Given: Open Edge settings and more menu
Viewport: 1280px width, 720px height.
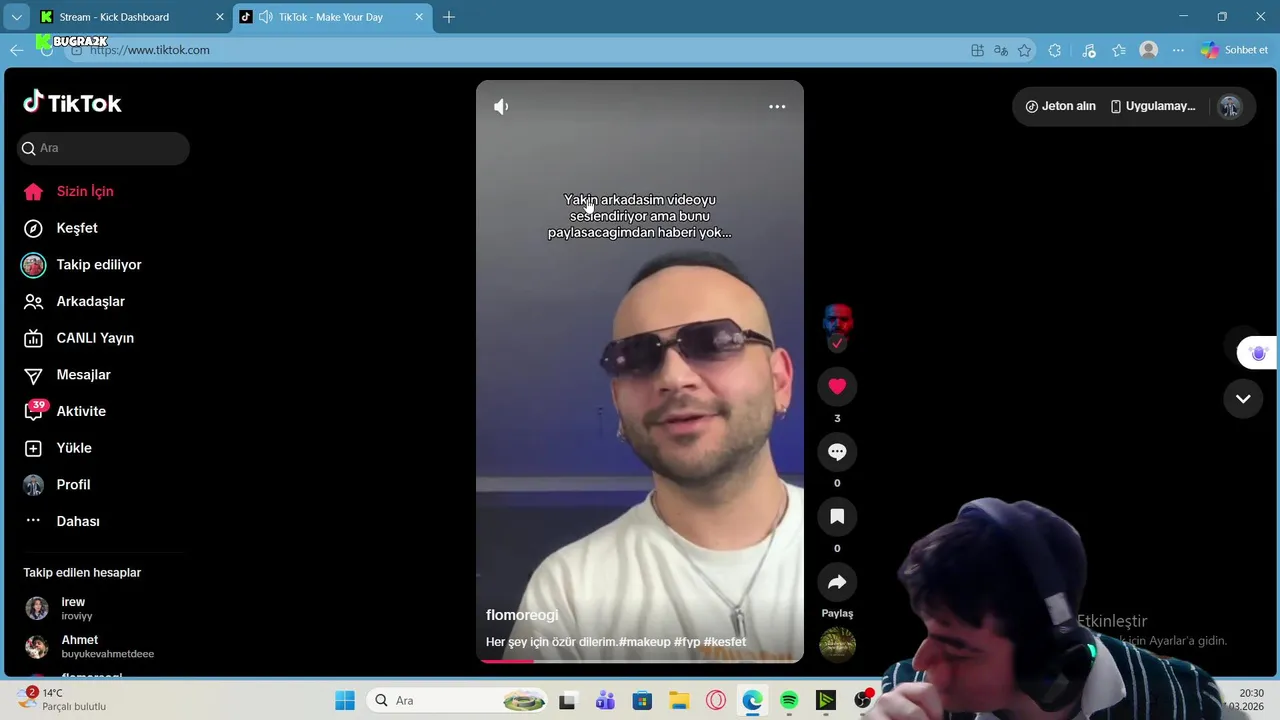Looking at the screenshot, I should [x=1178, y=50].
